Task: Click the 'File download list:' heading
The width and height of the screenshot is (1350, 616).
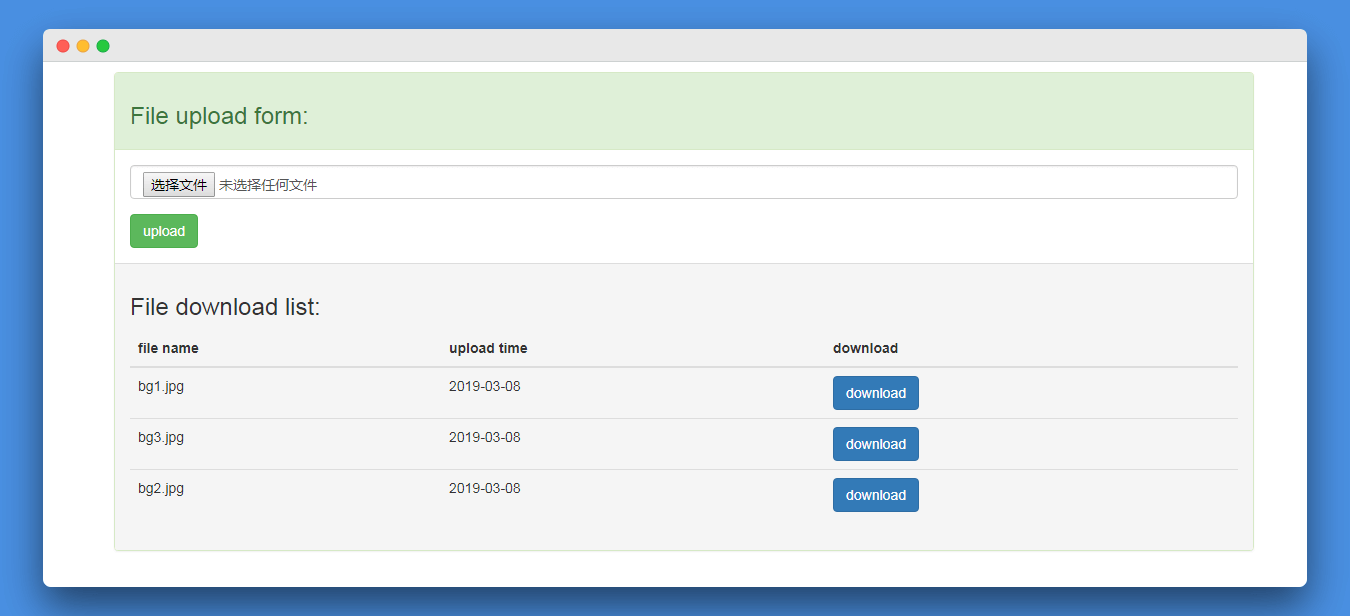Action: [x=225, y=307]
